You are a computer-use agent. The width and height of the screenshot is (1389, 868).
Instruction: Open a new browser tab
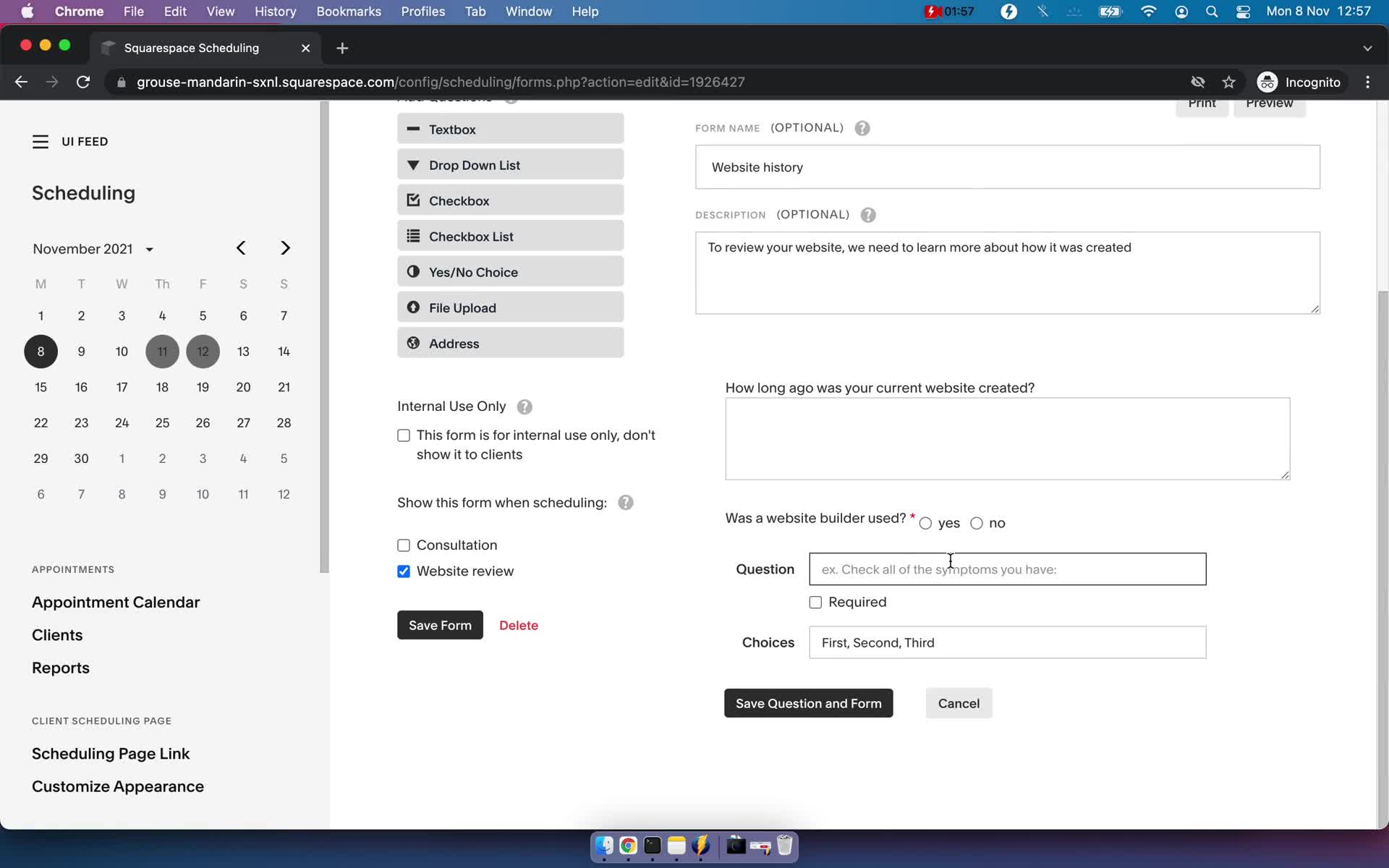tap(342, 48)
